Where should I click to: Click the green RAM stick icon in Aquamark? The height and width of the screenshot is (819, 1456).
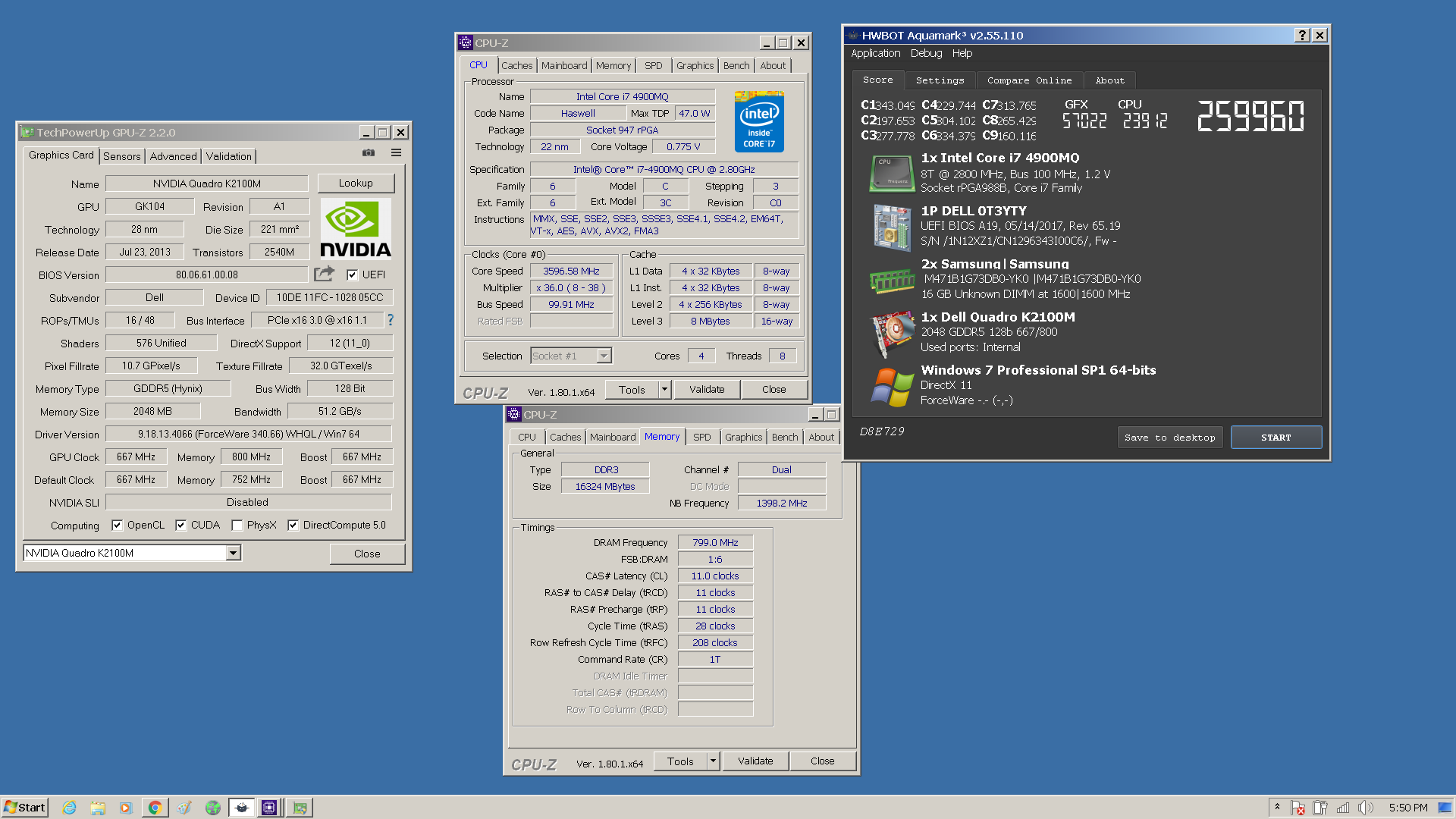[x=892, y=281]
